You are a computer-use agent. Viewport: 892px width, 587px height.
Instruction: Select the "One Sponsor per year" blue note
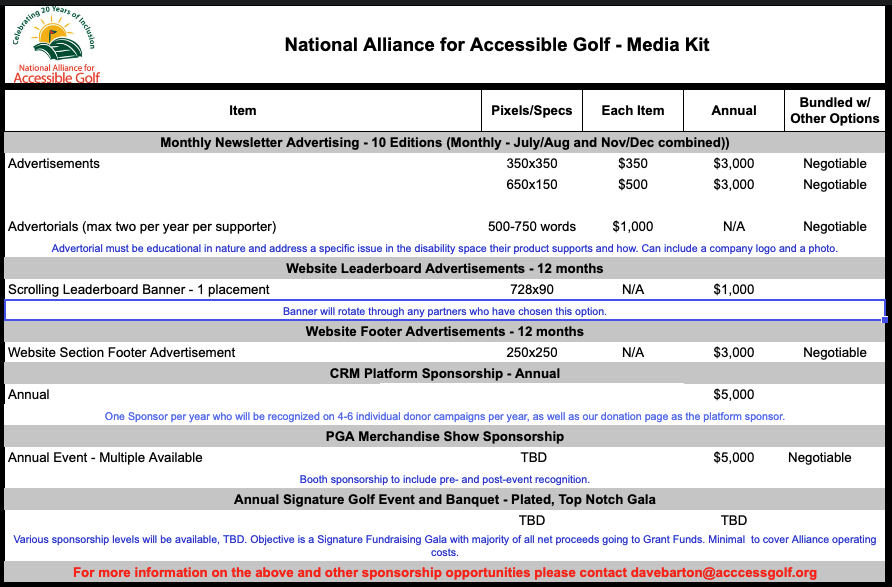point(445,416)
